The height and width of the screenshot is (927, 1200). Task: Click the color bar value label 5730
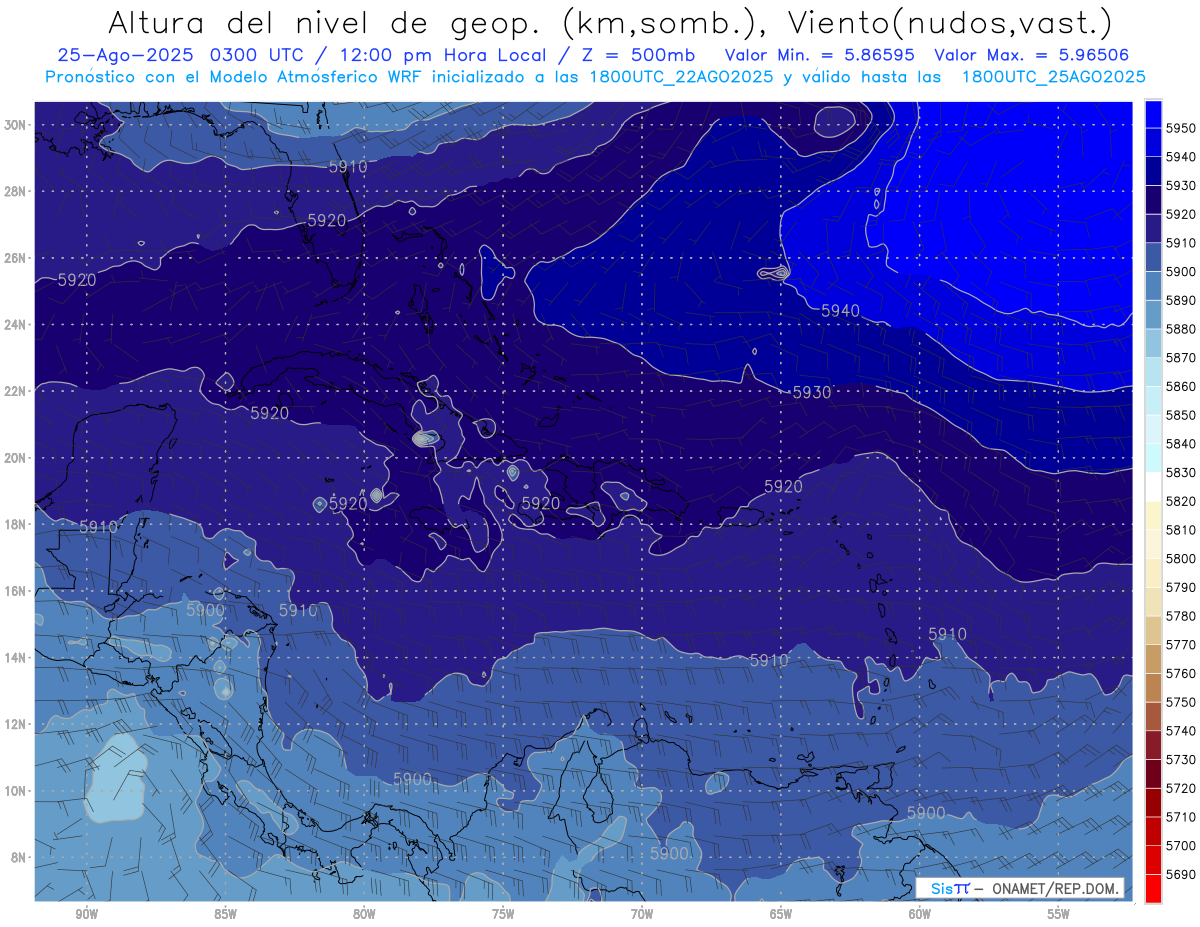tap(1182, 759)
